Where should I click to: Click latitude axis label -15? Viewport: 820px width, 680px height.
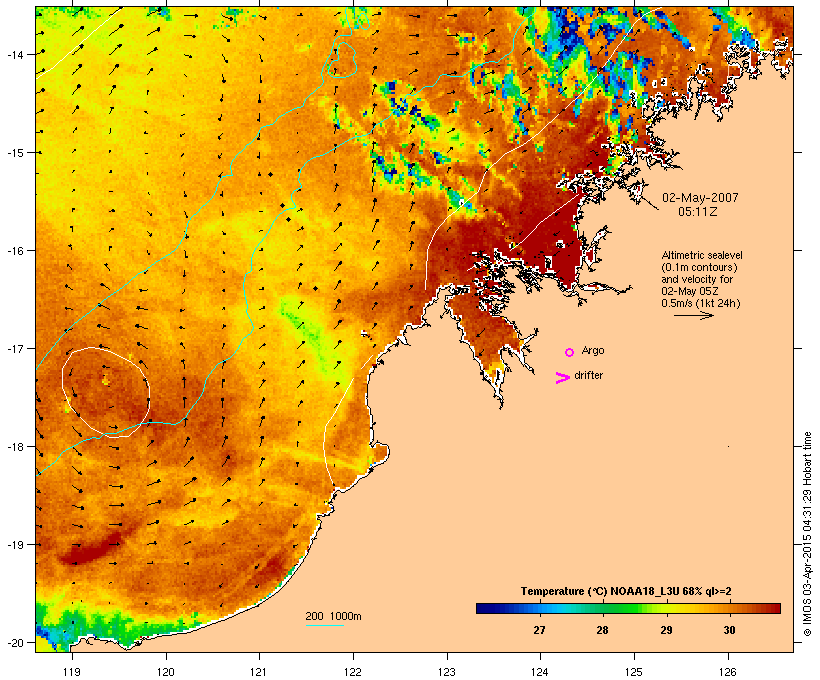pyautogui.click(x=15, y=153)
